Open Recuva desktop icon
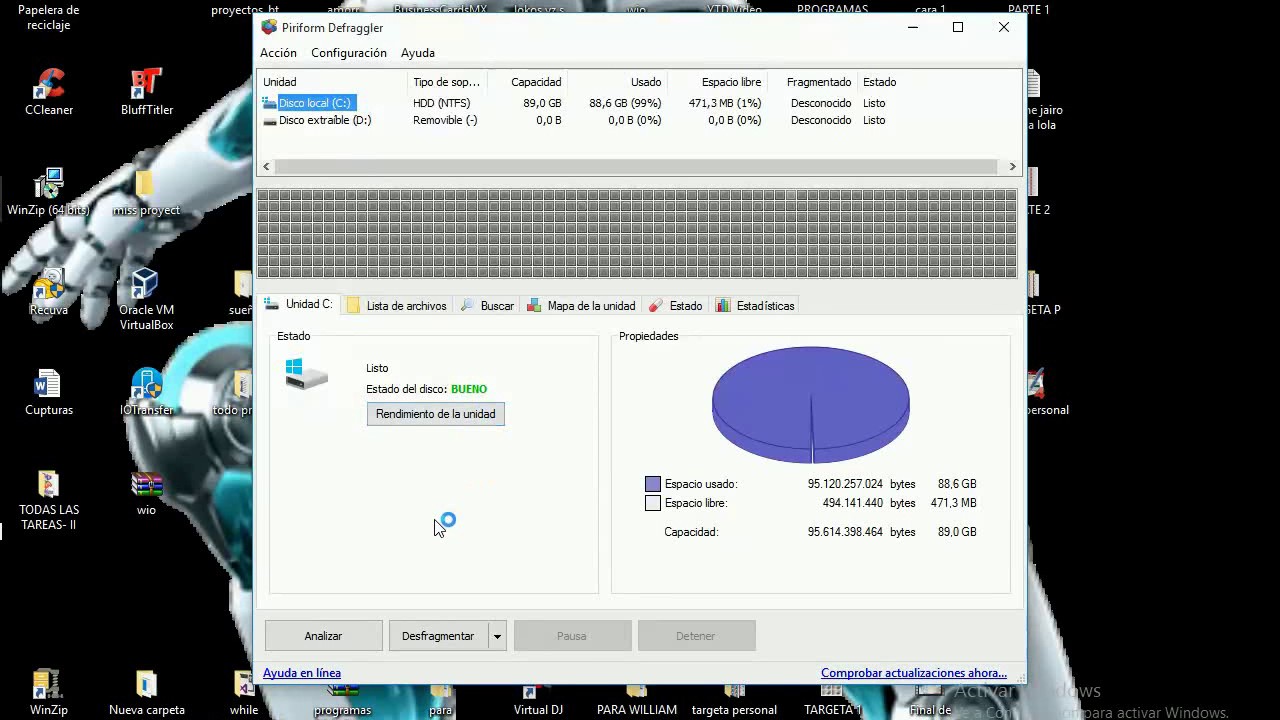Screen dimensions: 1280x720 49,292
